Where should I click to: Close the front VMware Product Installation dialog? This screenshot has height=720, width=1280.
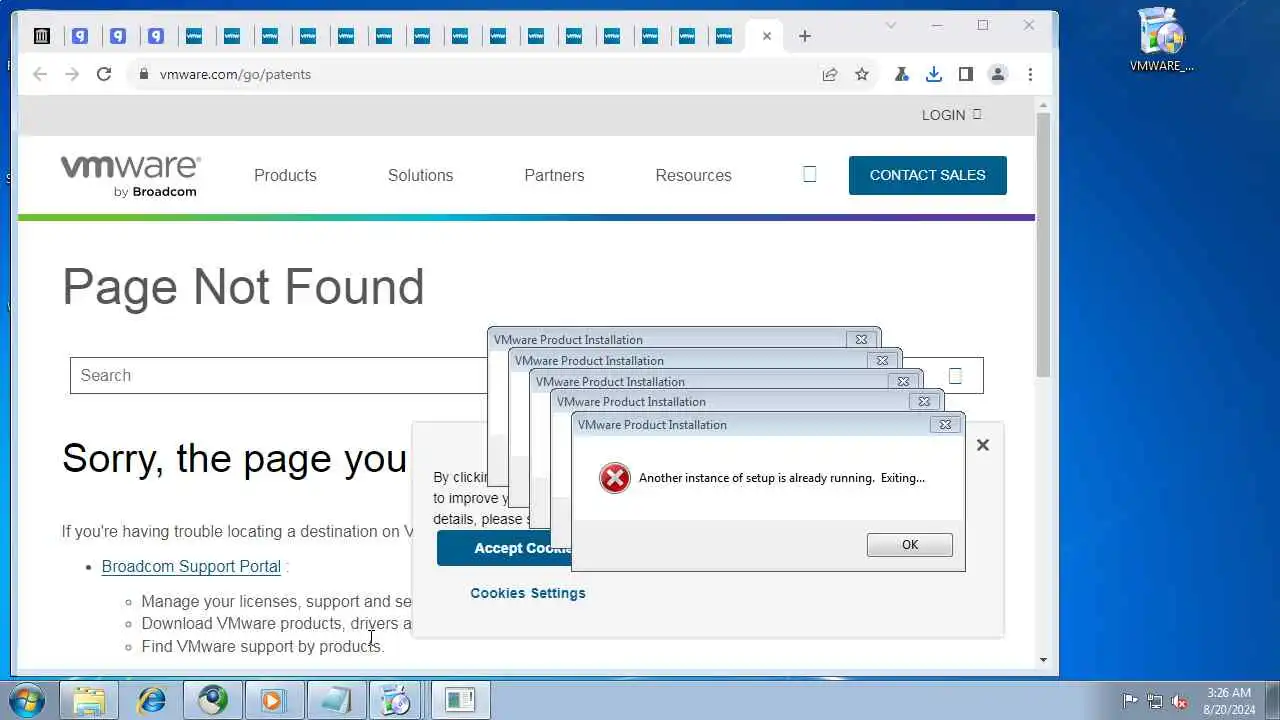945,425
